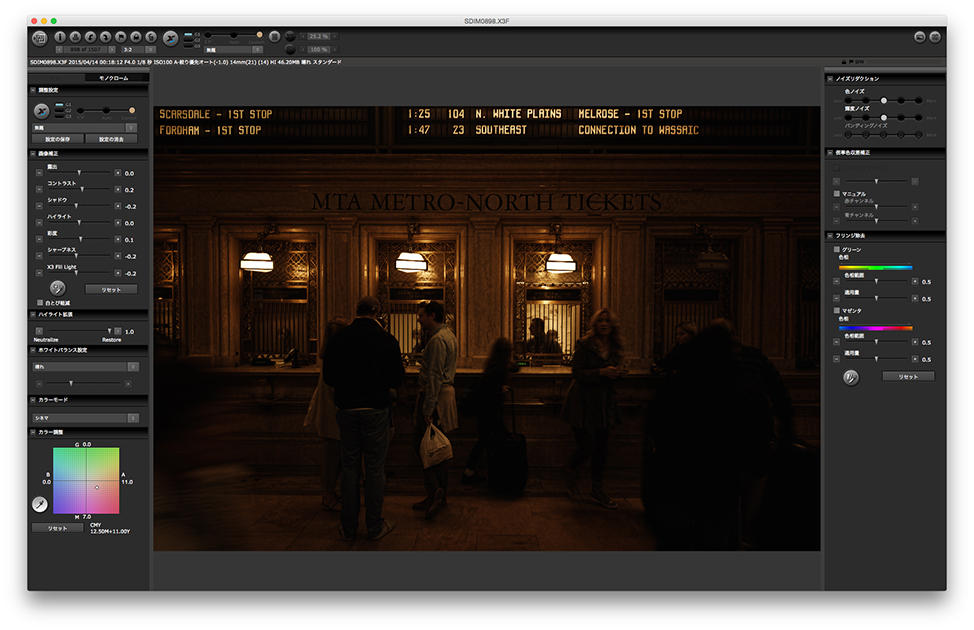Viewport: 974px width, 630px height.
Task: Select the middle 輝度ノイズ level dot
Action: 883,117
